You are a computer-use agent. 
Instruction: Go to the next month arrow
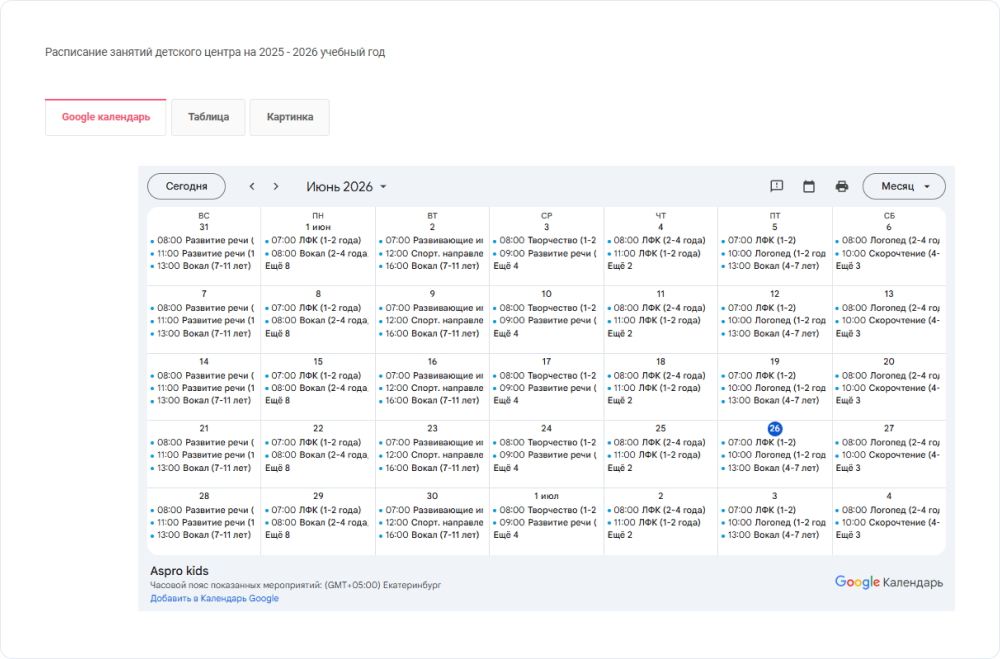[276, 186]
